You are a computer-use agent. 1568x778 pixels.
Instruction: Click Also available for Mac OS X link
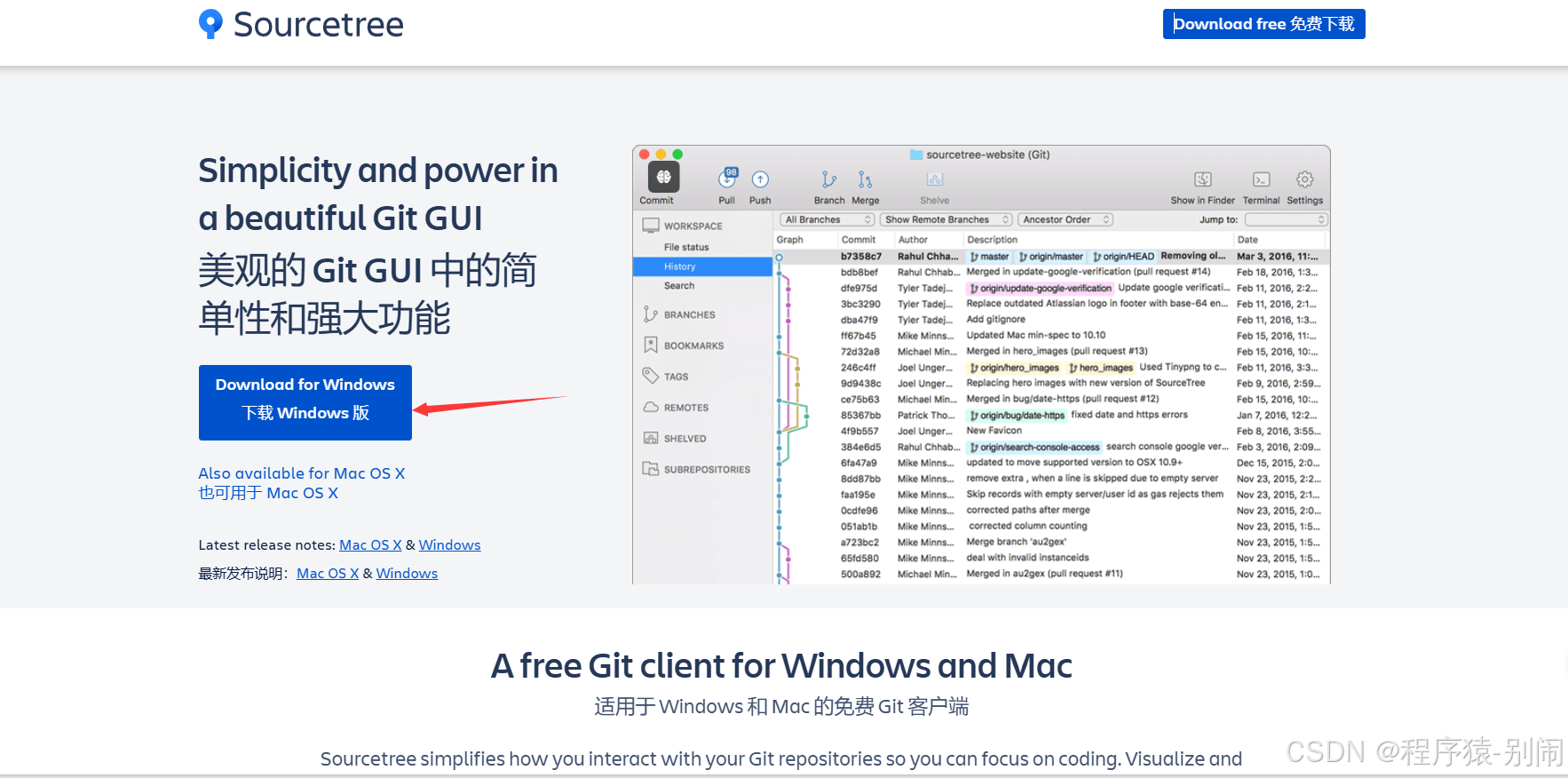tap(302, 473)
